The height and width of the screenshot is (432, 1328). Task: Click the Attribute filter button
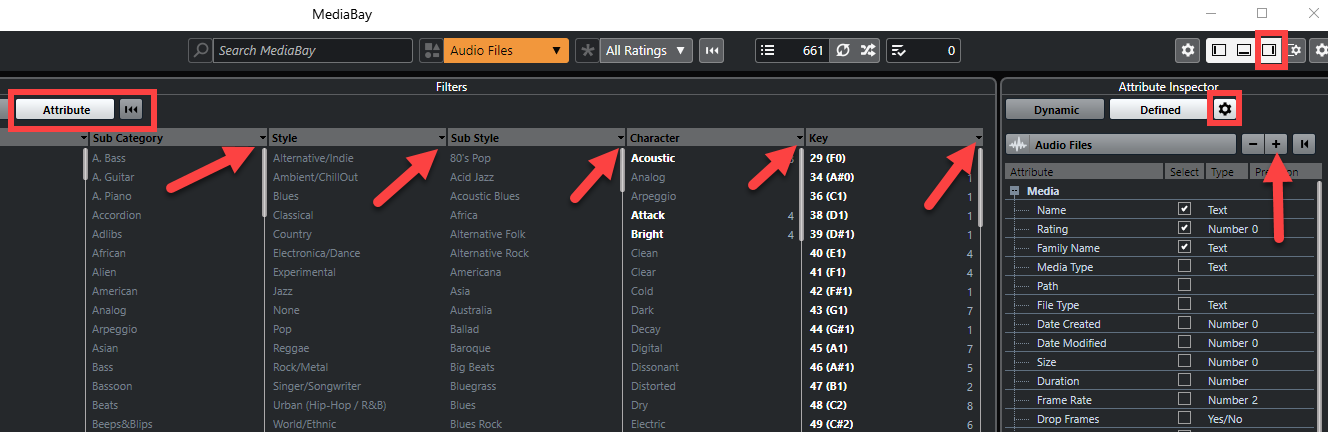click(65, 110)
